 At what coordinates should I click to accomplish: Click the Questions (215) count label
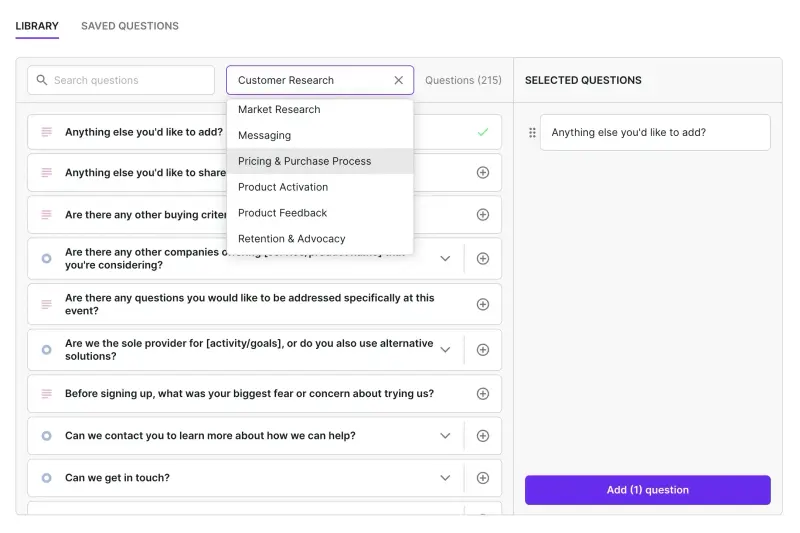tap(463, 80)
